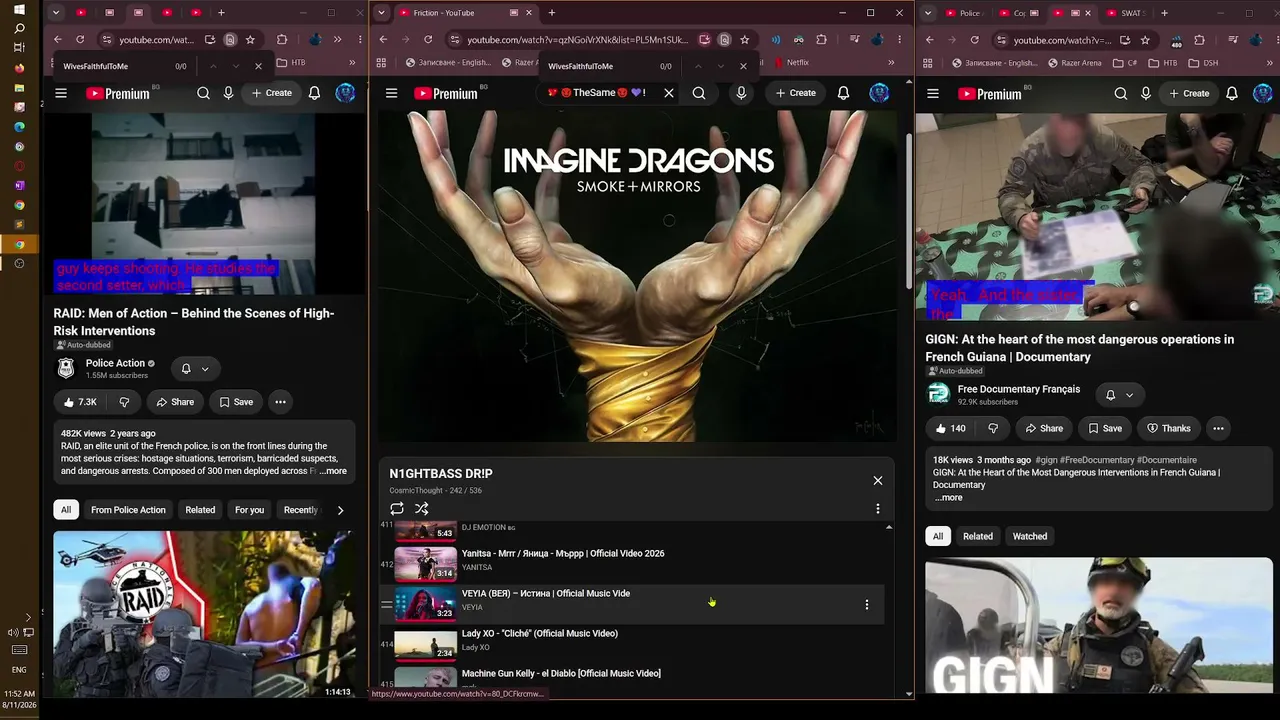Open the ENG language switcher in taskbar
This screenshot has width=1280, height=720.
19,670
